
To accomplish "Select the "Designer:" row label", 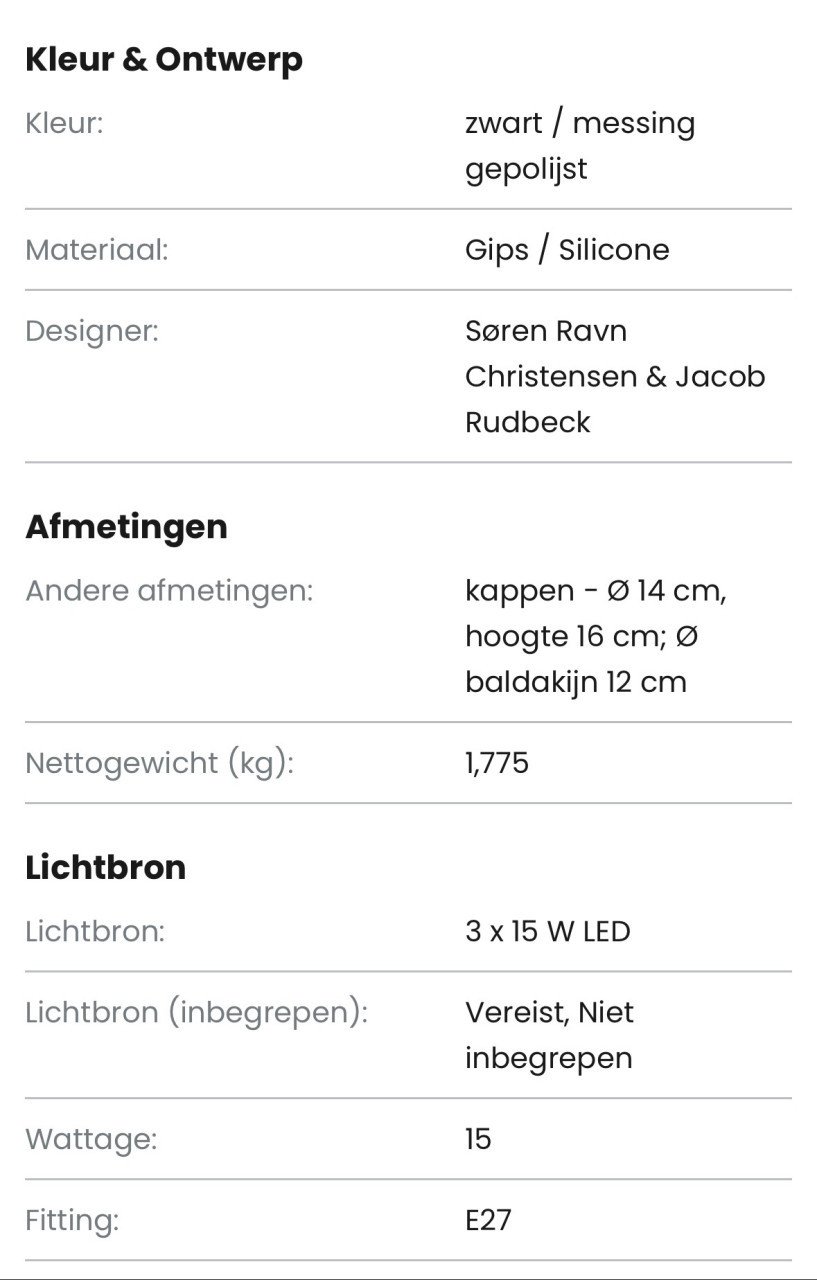I will [x=92, y=331].
